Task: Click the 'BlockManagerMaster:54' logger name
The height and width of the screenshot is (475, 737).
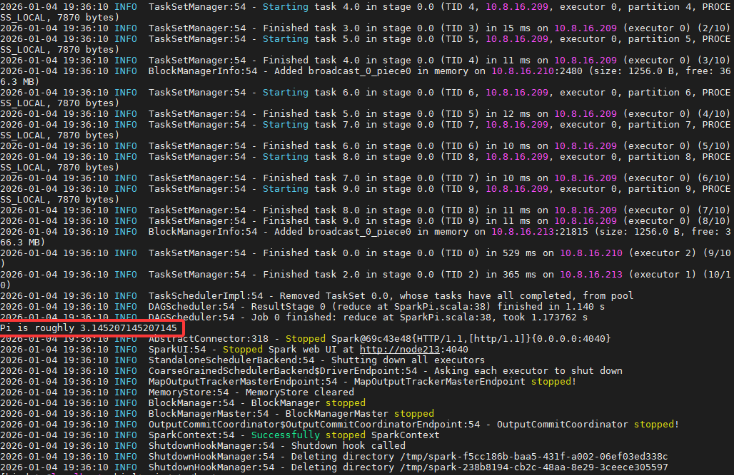Action: point(208,414)
